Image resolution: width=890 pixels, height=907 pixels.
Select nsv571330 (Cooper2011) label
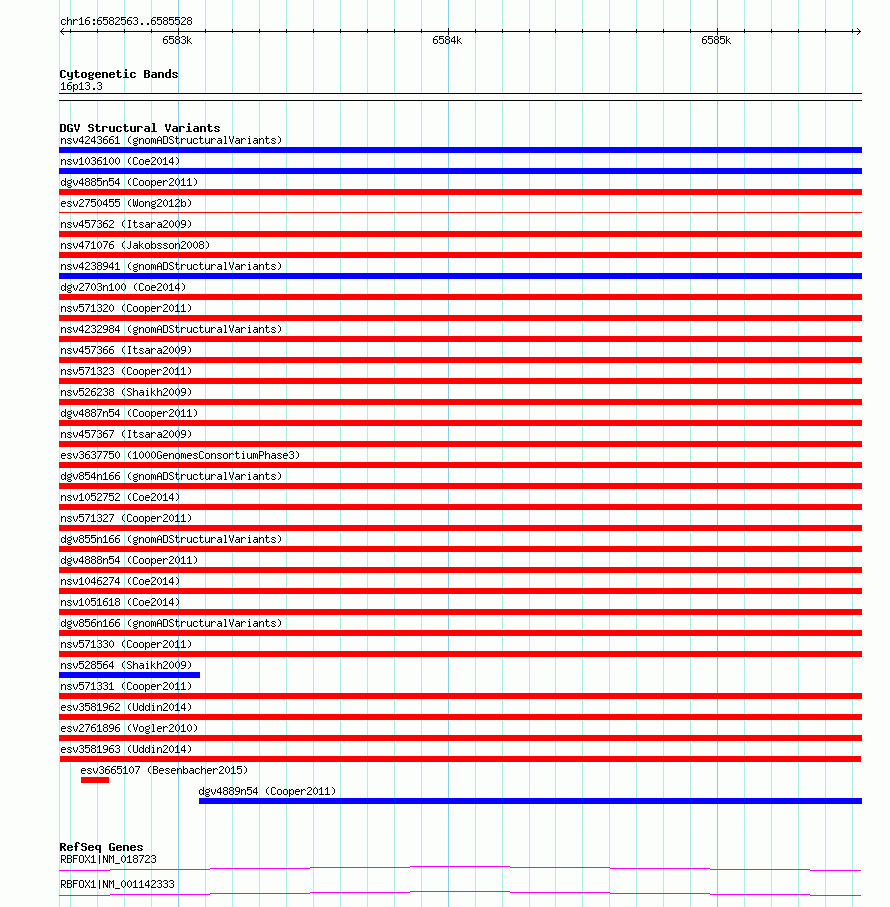[x=125, y=644]
